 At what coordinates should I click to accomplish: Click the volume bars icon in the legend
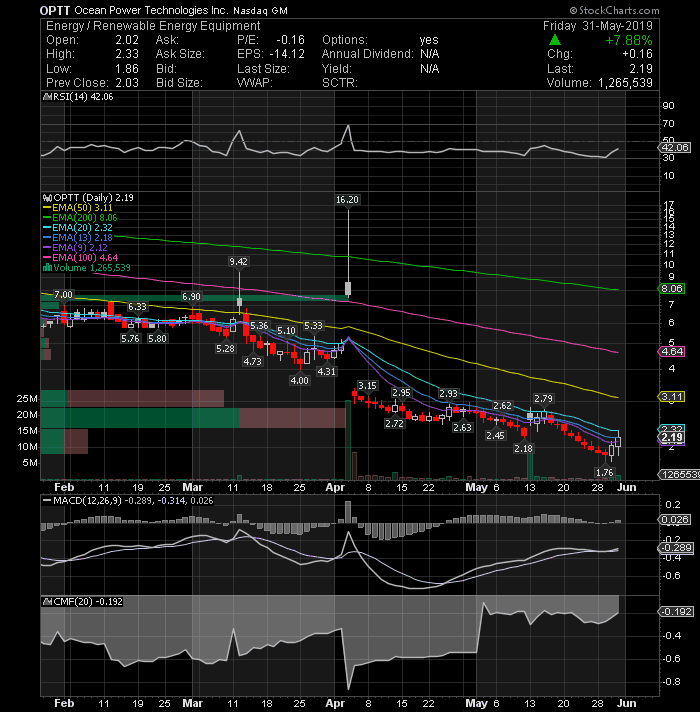(47, 267)
